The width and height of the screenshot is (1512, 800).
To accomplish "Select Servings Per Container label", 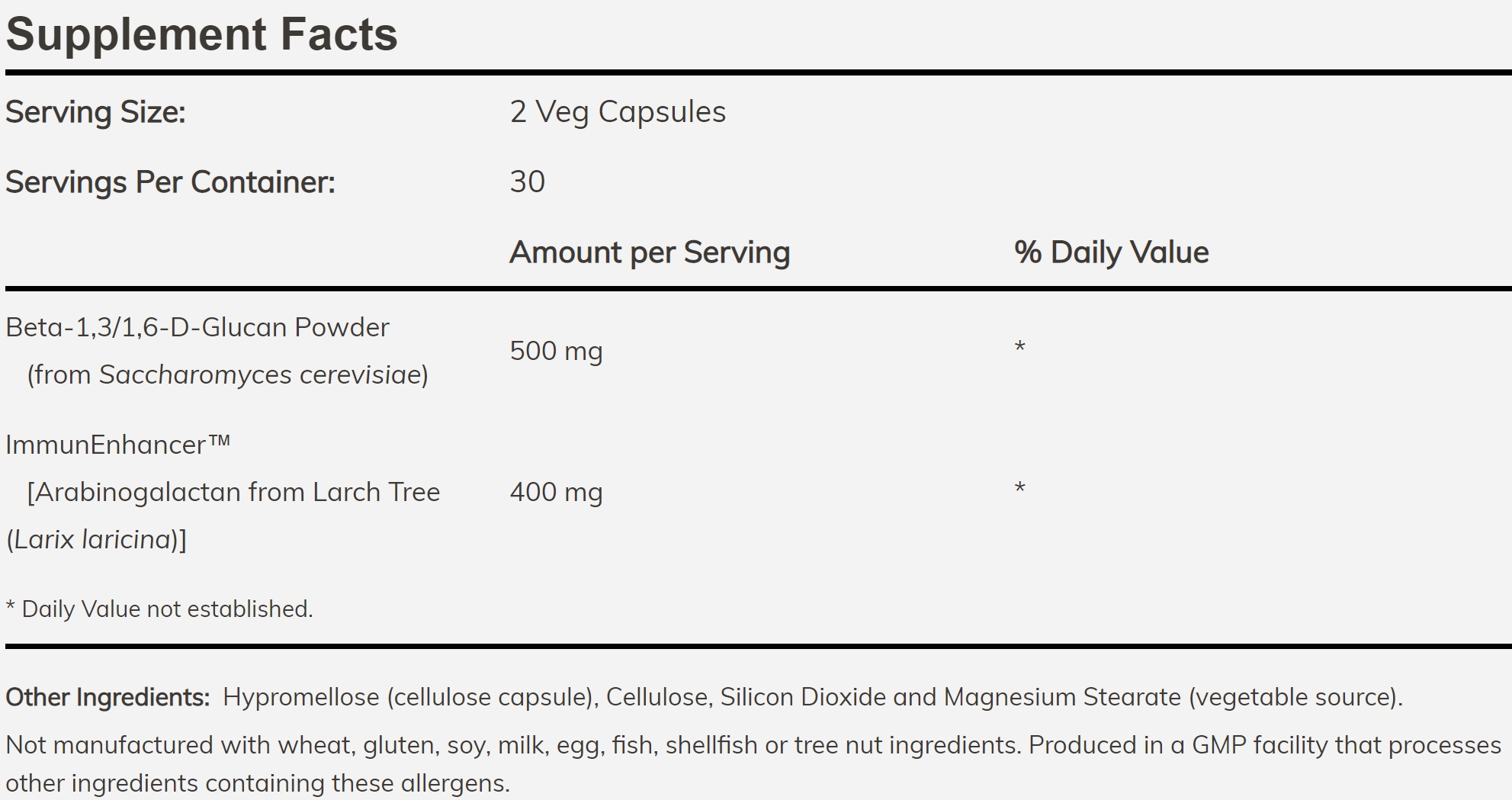I will [x=171, y=182].
